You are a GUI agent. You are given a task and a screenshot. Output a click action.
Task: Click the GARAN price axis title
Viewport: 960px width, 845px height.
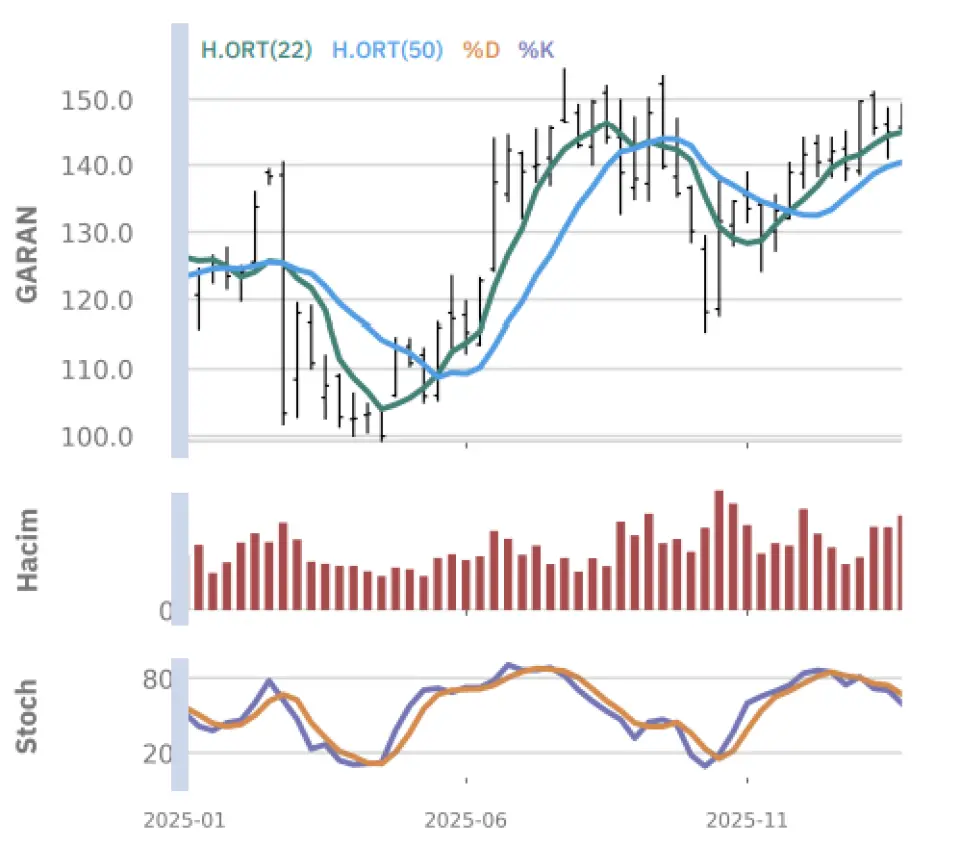27,254
